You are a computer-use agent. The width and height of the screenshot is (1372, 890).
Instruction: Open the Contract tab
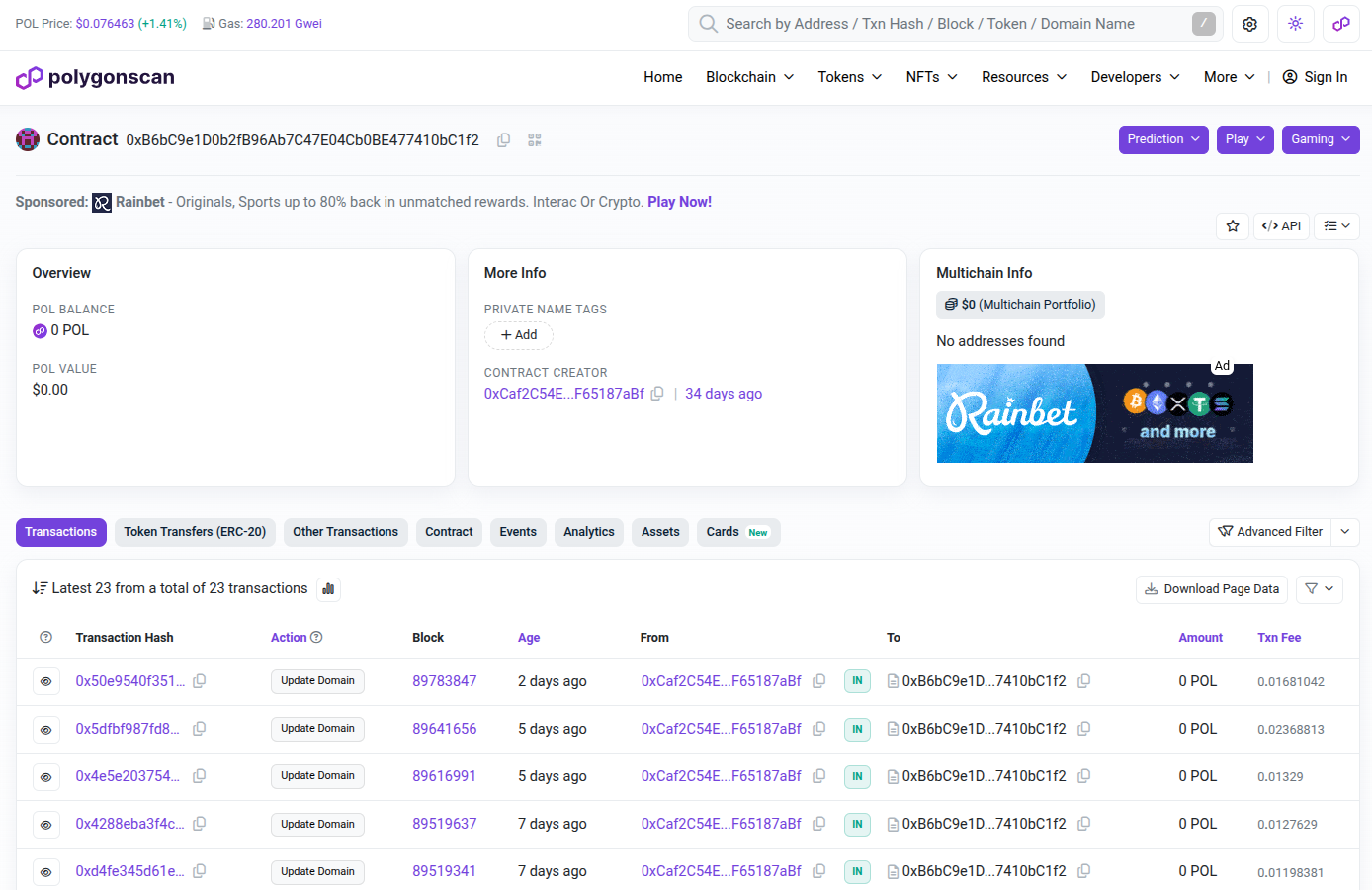pyautogui.click(x=449, y=532)
